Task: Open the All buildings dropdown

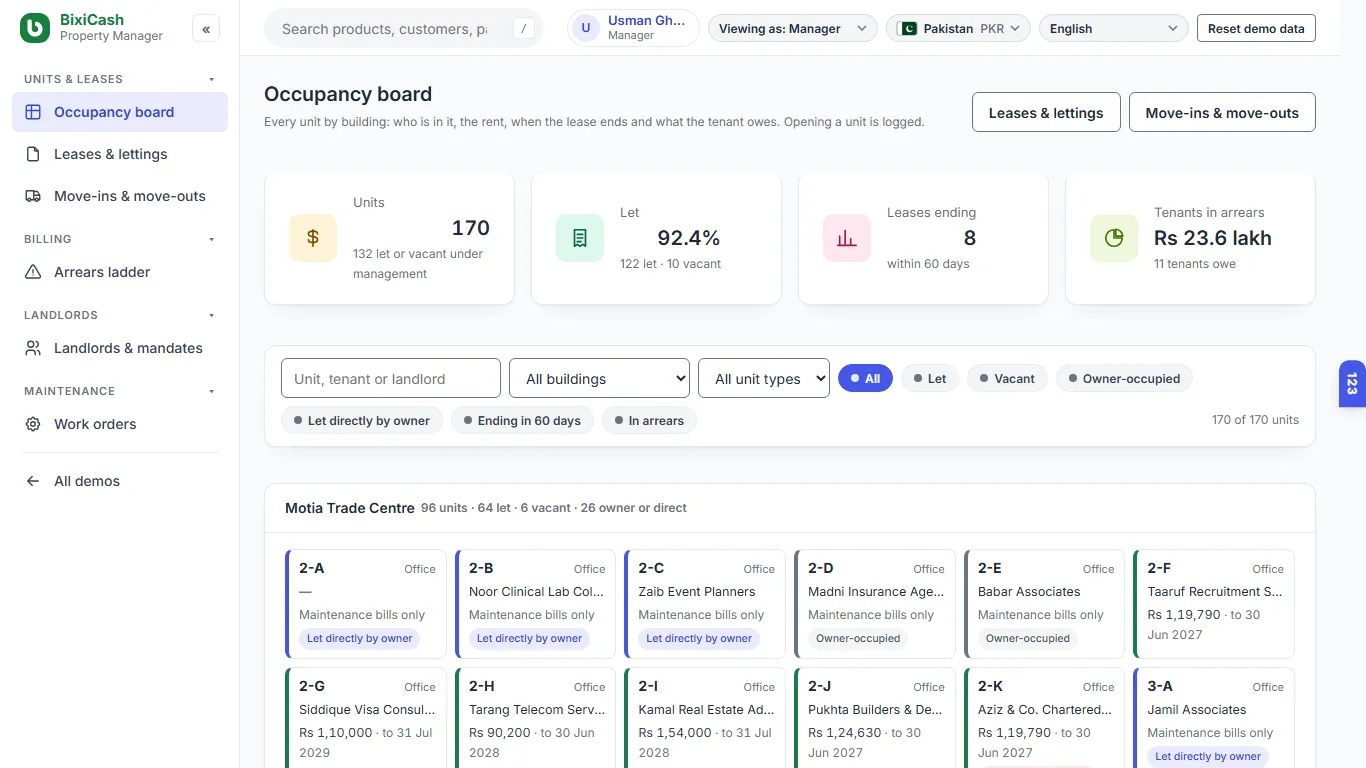Action: 600,378
